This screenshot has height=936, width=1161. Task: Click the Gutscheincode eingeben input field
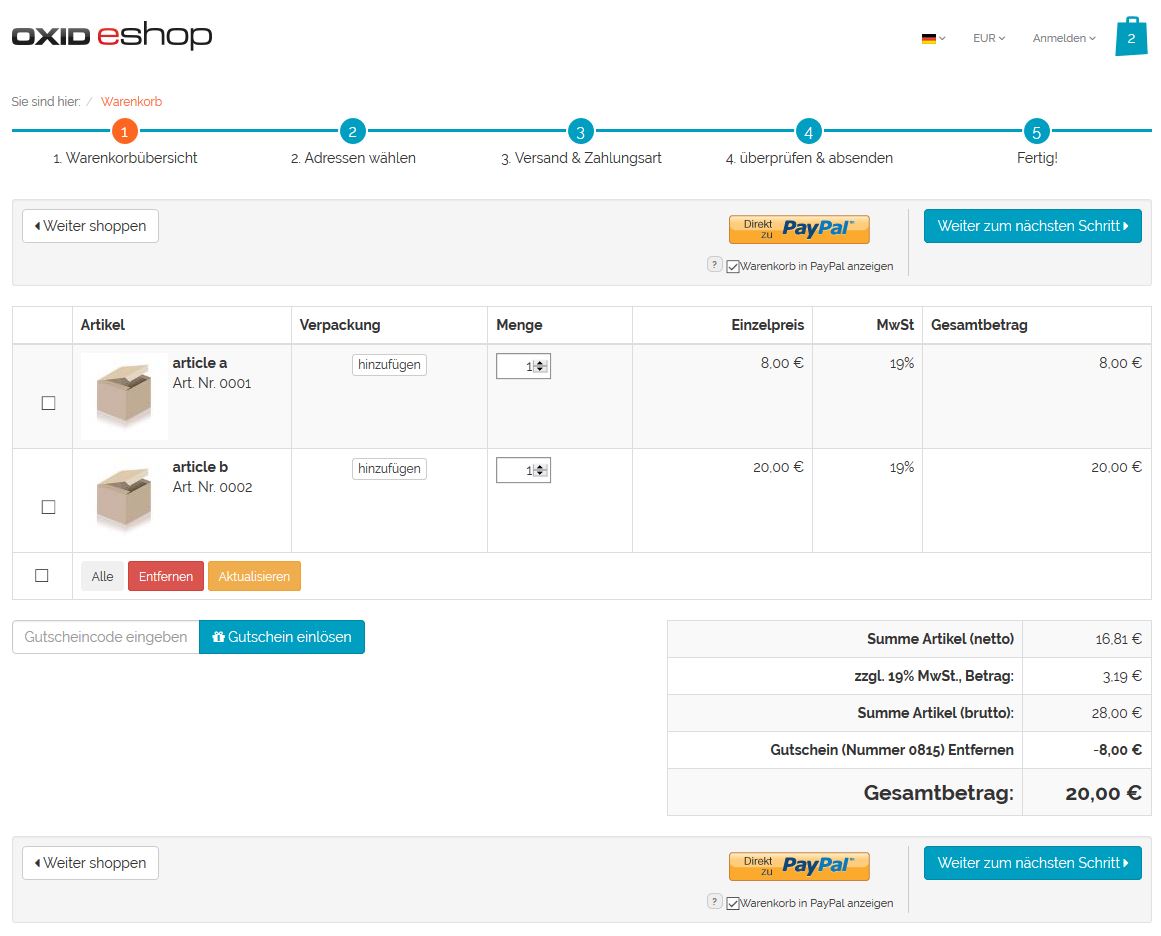pos(106,637)
